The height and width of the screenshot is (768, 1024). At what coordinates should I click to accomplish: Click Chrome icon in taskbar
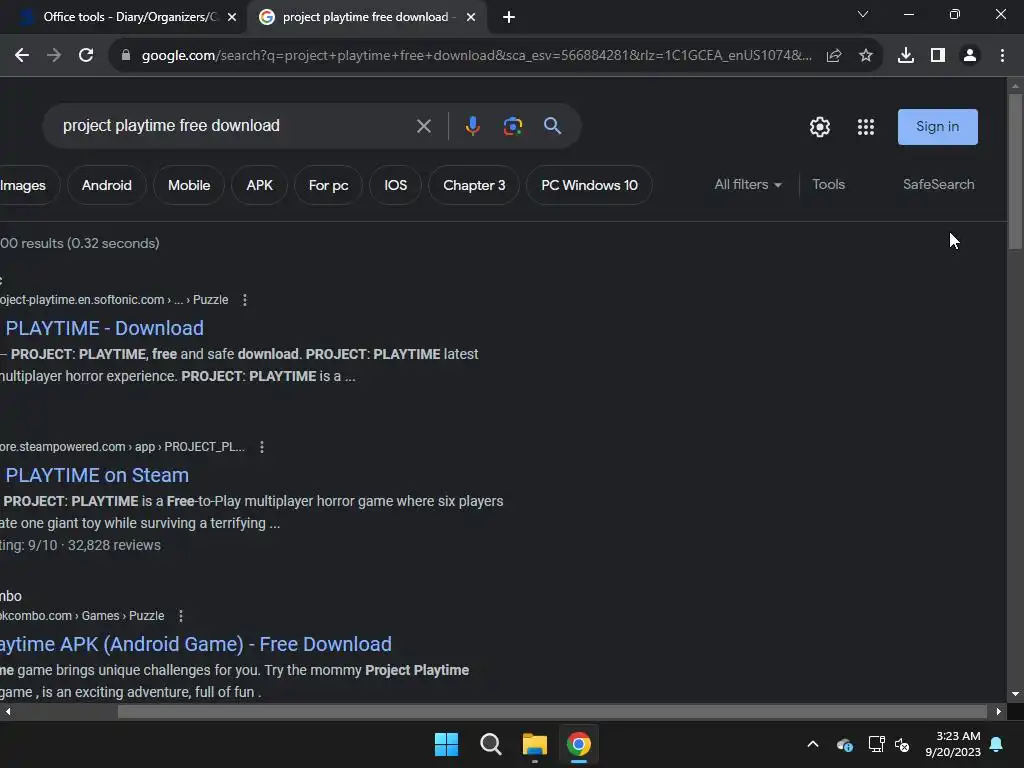pyautogui.click(x=579, y=744)
